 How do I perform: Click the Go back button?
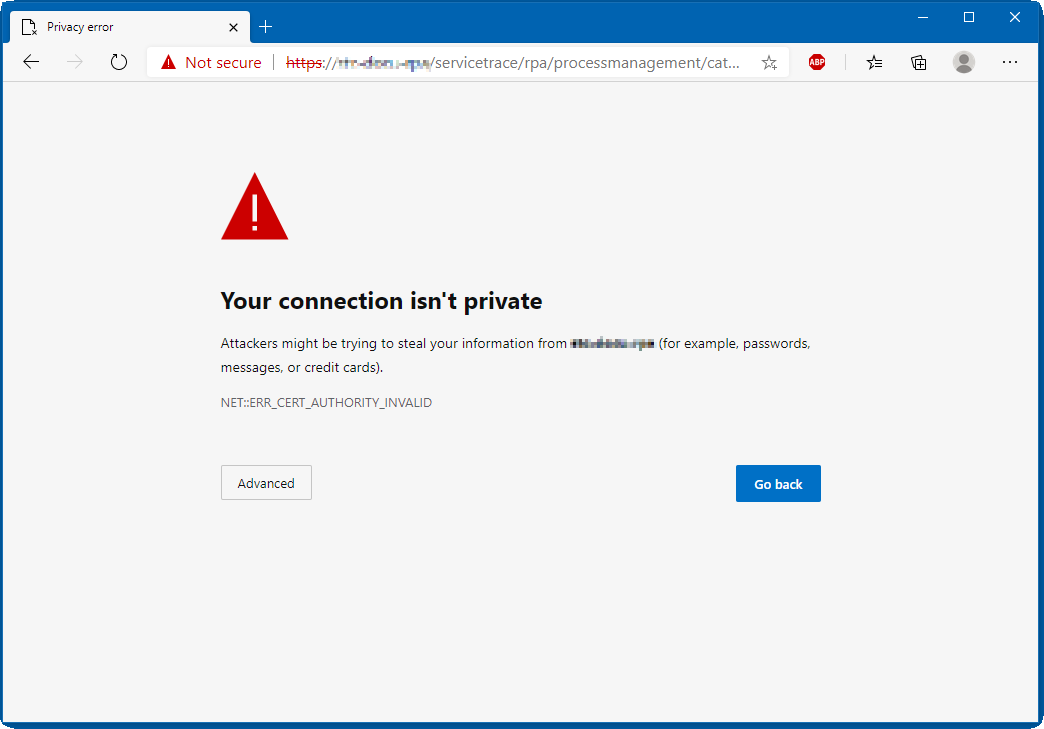point(778,483)
